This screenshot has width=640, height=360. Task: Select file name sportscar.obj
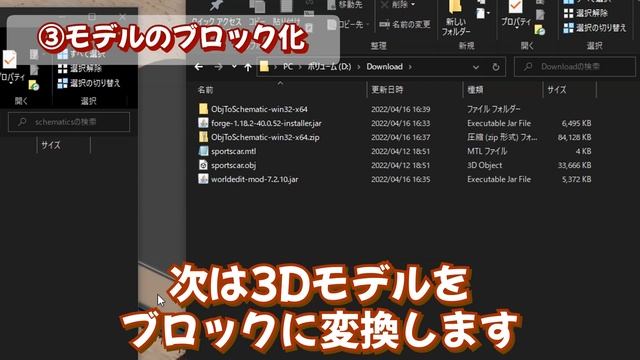[x=233, y=165]
